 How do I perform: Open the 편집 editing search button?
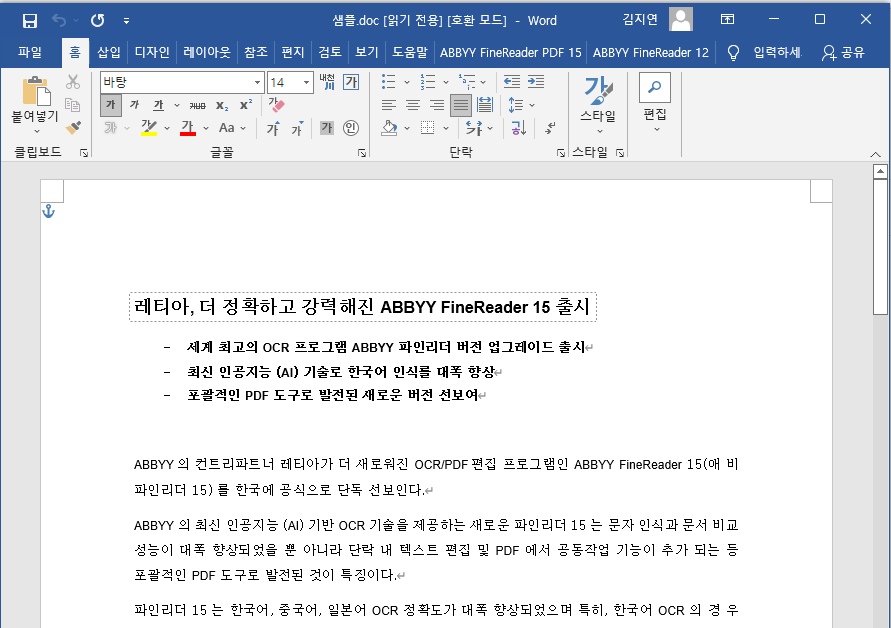[655, 103]
